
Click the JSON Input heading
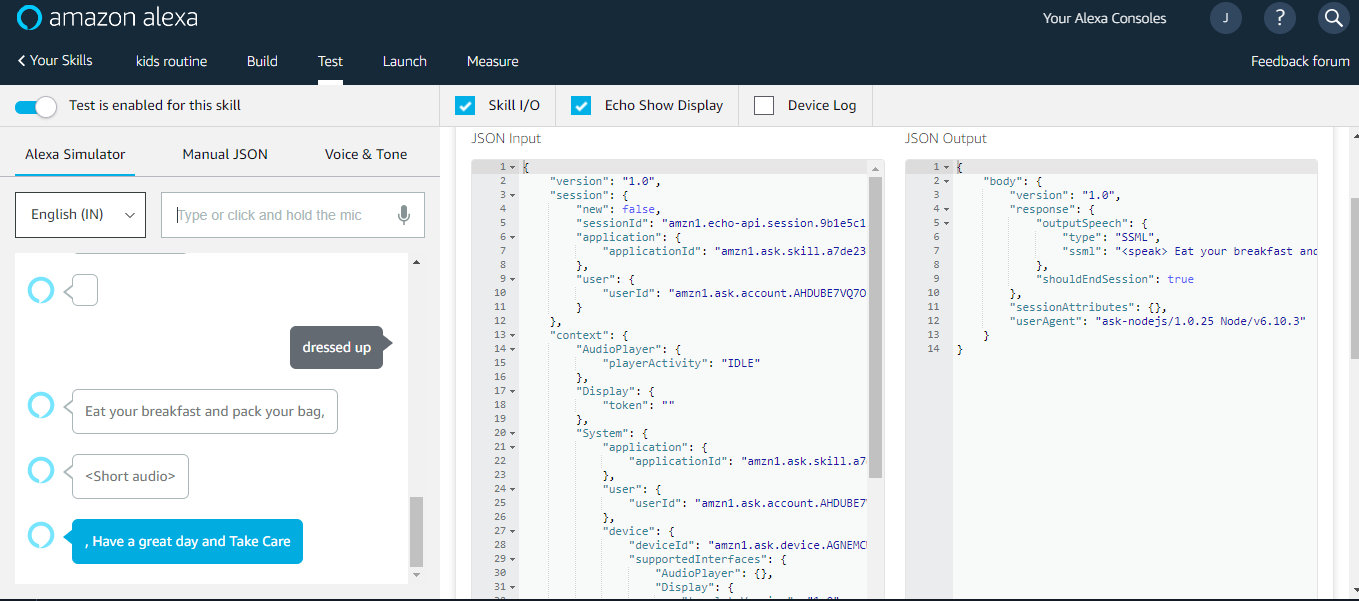coord(506,138)
